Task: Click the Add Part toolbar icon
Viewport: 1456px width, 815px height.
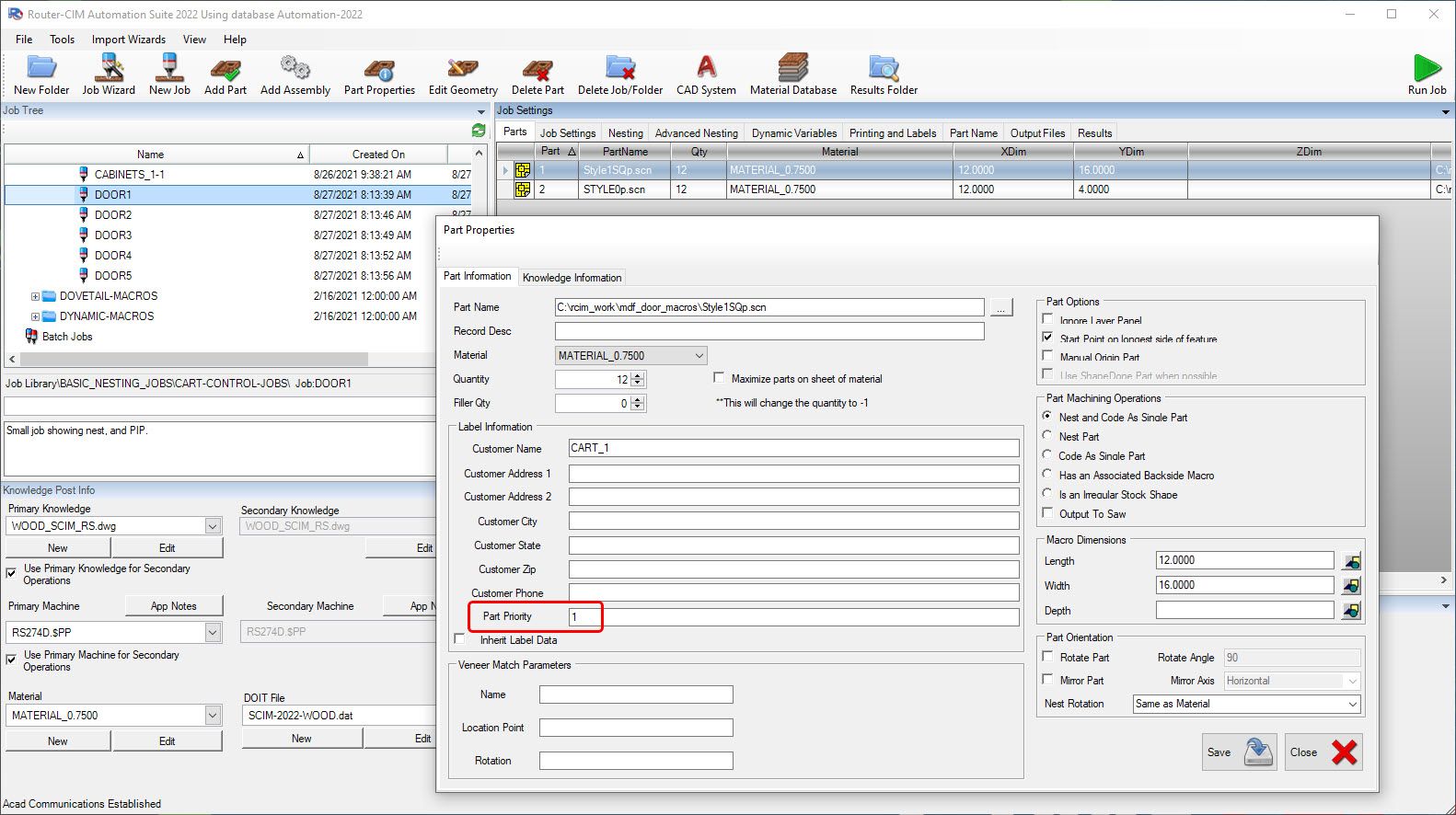Action: (x=225, y=74)
